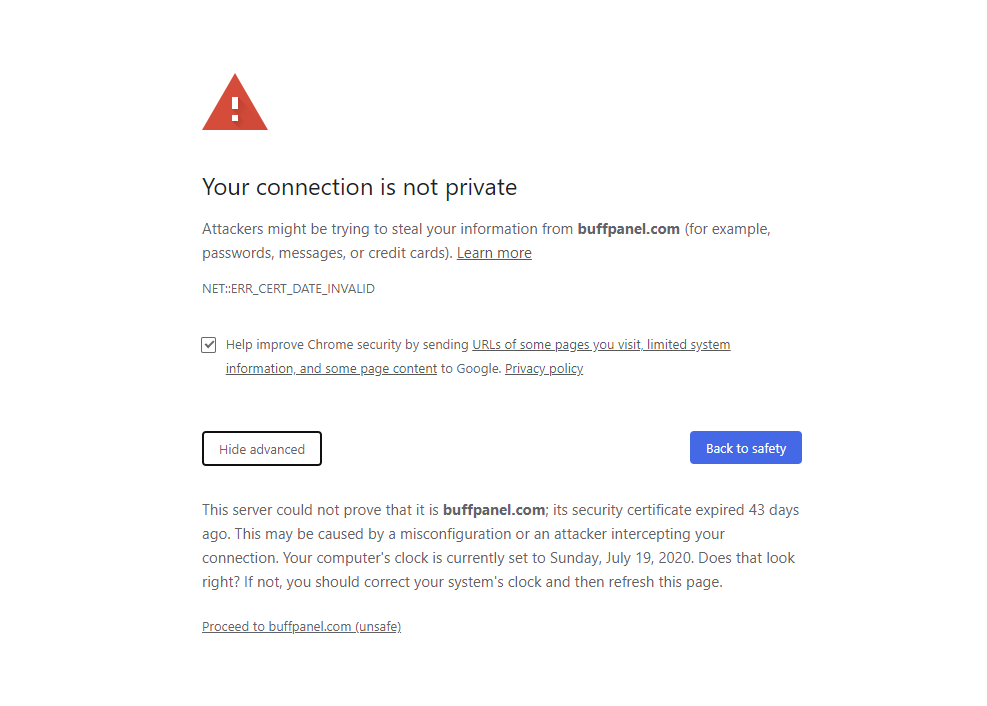Collapse details with Hide advanced button
This screenshot has width=987, height=706.
coord(262,449)
